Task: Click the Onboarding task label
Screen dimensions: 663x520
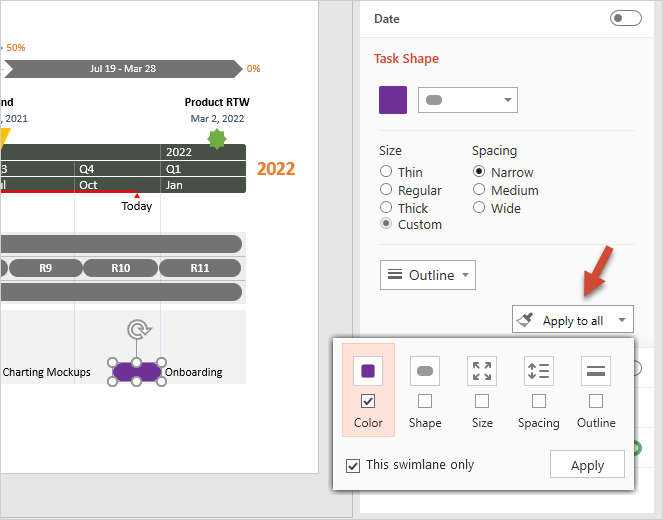Action: pos(194,372)
